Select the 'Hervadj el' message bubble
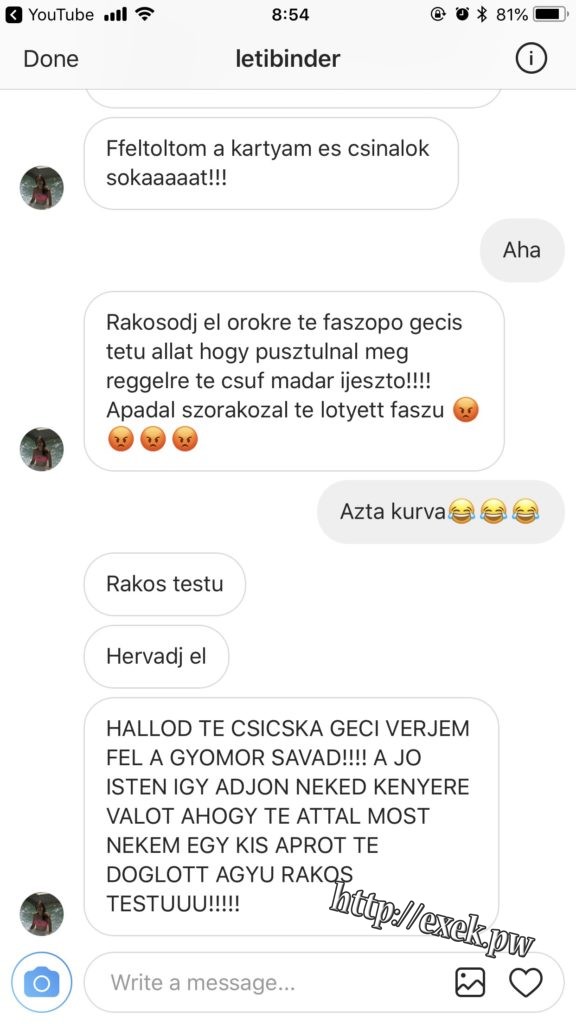This screenshot has width=576, height=1024. pyautogui.click(x=157, y=656)
